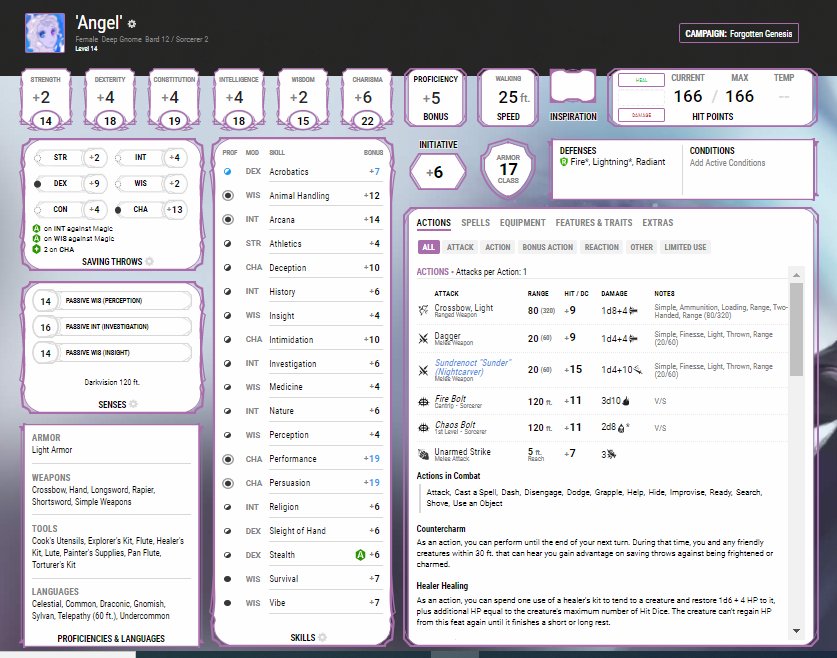Click the Dagger attack icon
The height and width of the screenshot is (658, 837).
[x=423, y=338]
